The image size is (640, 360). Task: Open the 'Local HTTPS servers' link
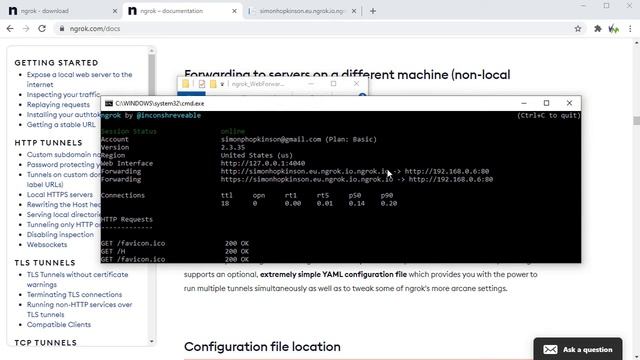coord(60,195)
